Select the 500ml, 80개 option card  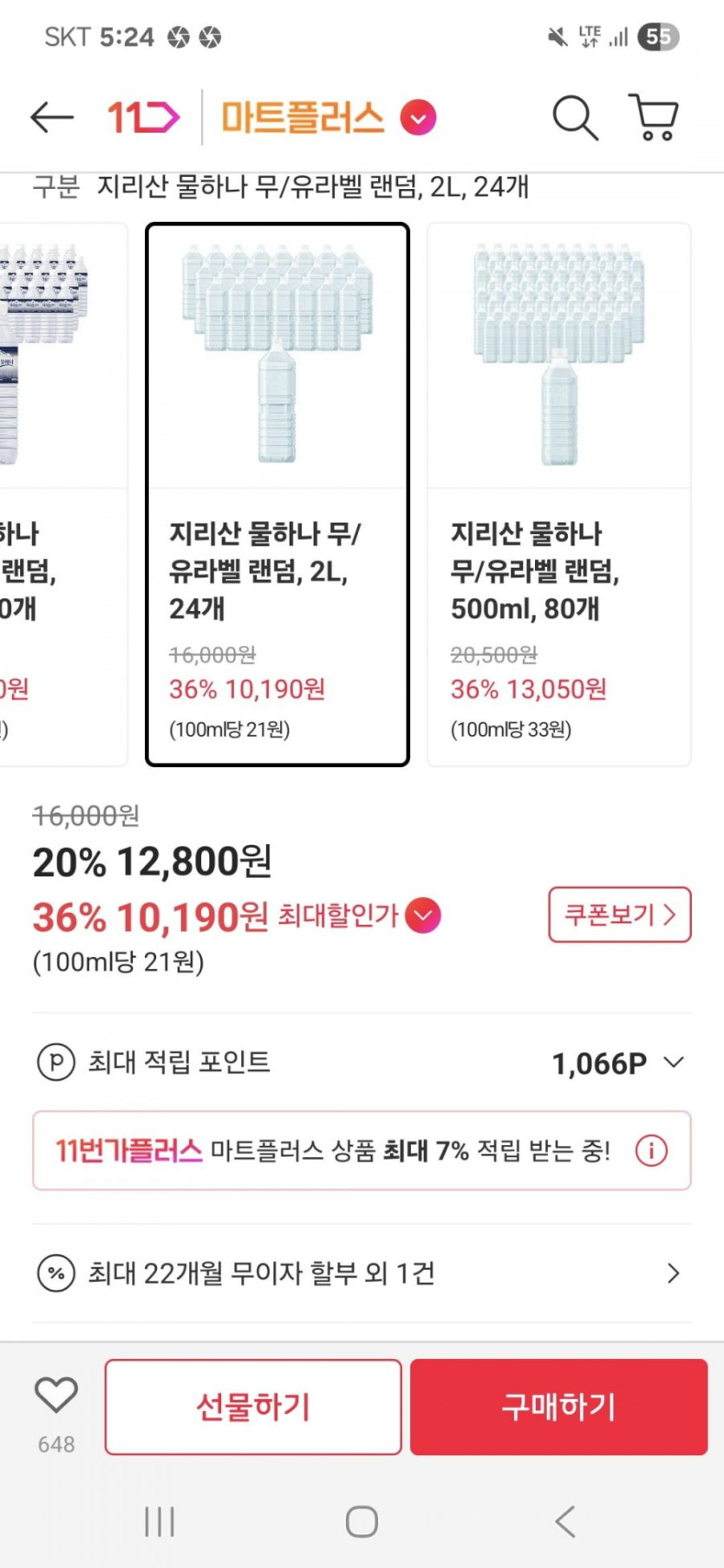(559, 494)
